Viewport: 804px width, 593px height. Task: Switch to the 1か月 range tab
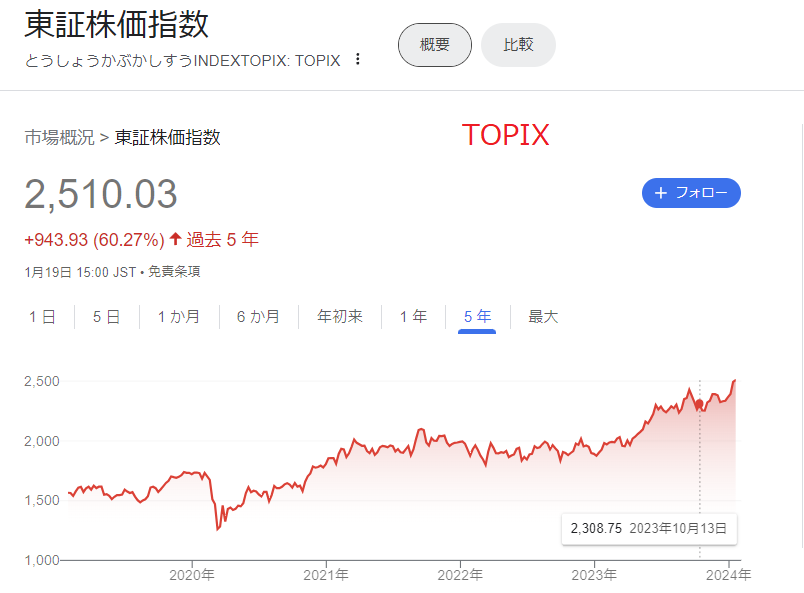point(178,317)
